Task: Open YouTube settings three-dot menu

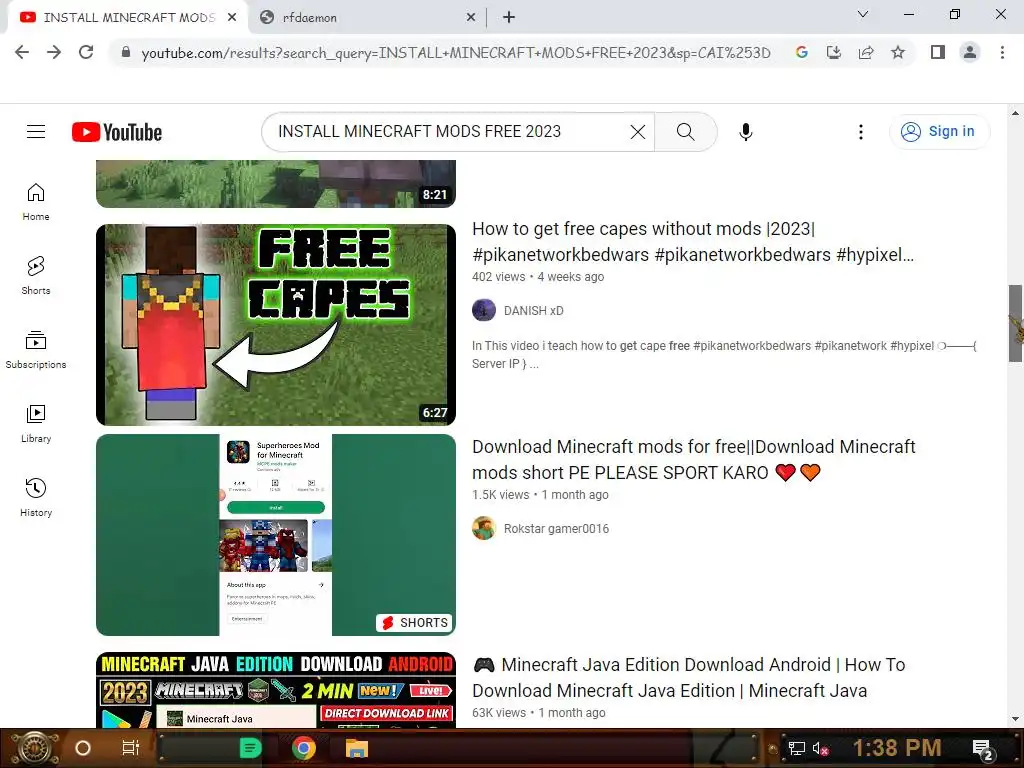Action: 861,132
